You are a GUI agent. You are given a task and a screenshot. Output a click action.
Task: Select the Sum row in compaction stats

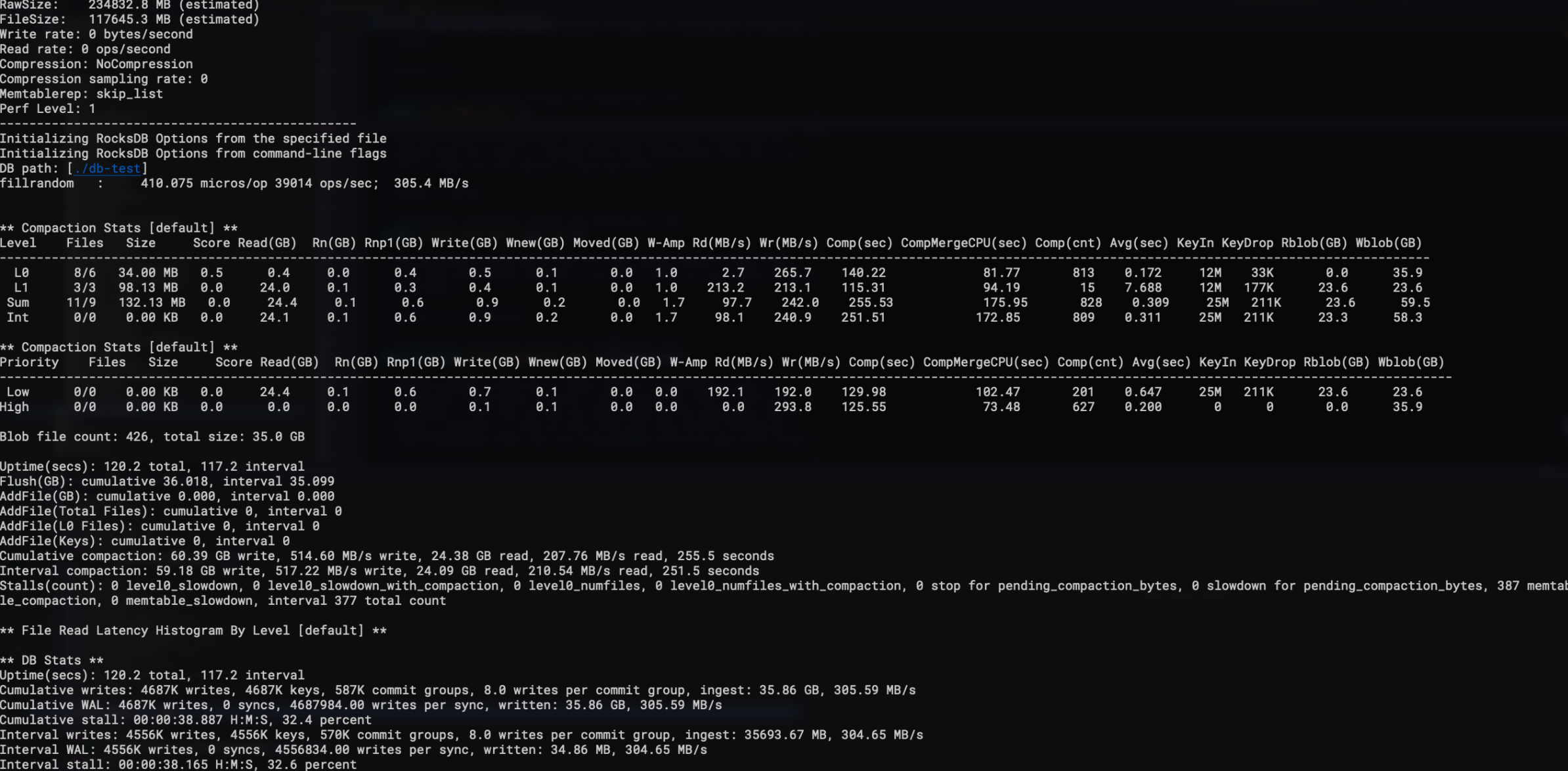394,302
